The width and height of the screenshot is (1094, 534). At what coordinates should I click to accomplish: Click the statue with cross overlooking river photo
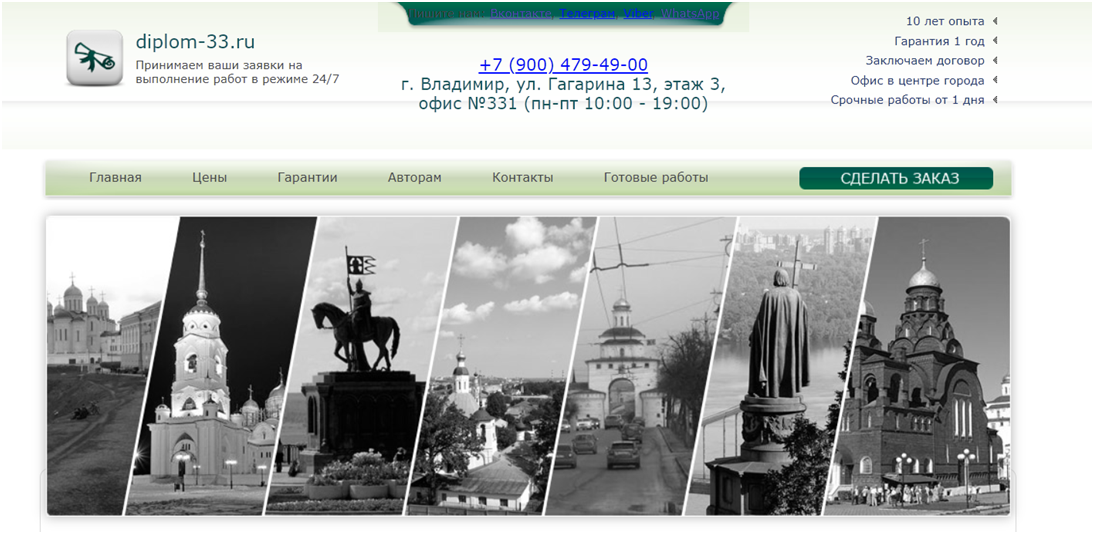(779, 366)
